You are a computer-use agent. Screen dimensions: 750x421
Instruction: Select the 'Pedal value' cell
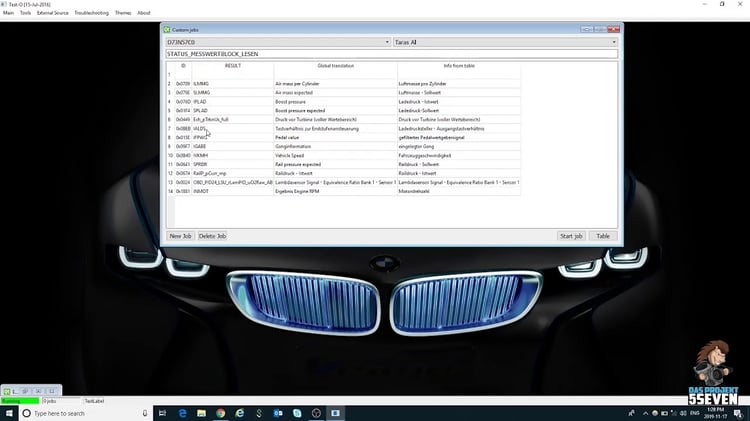[x=335, y=137]
